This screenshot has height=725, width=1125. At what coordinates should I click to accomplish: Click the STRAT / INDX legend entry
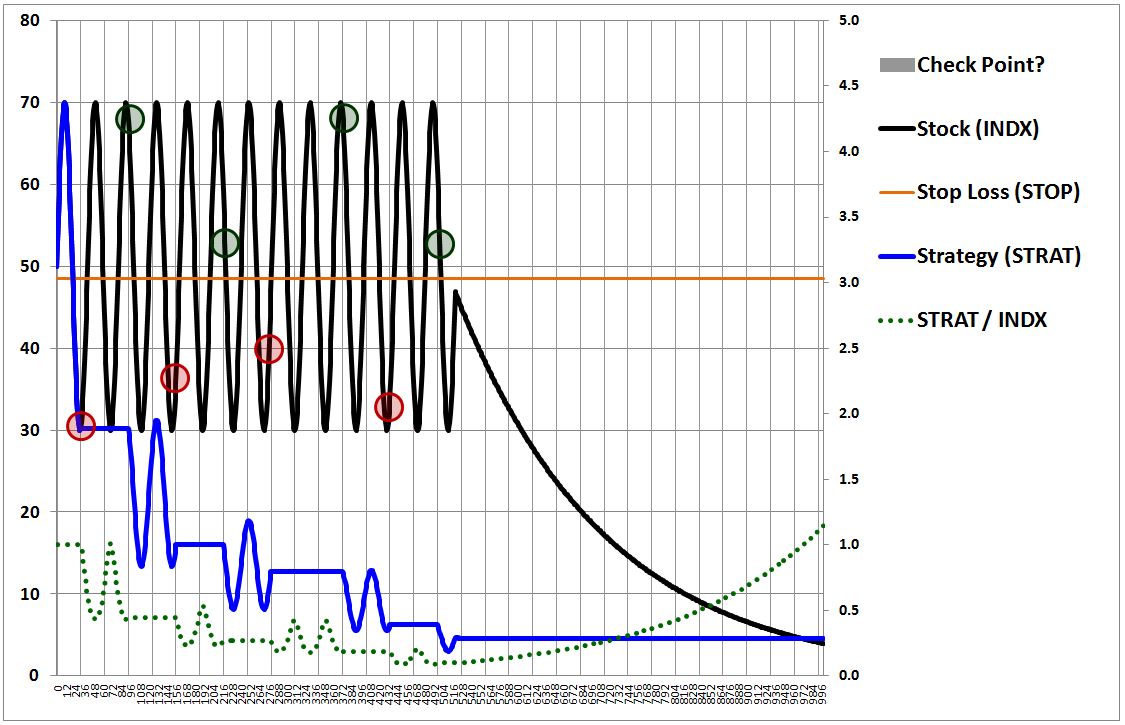click(982, 320)
